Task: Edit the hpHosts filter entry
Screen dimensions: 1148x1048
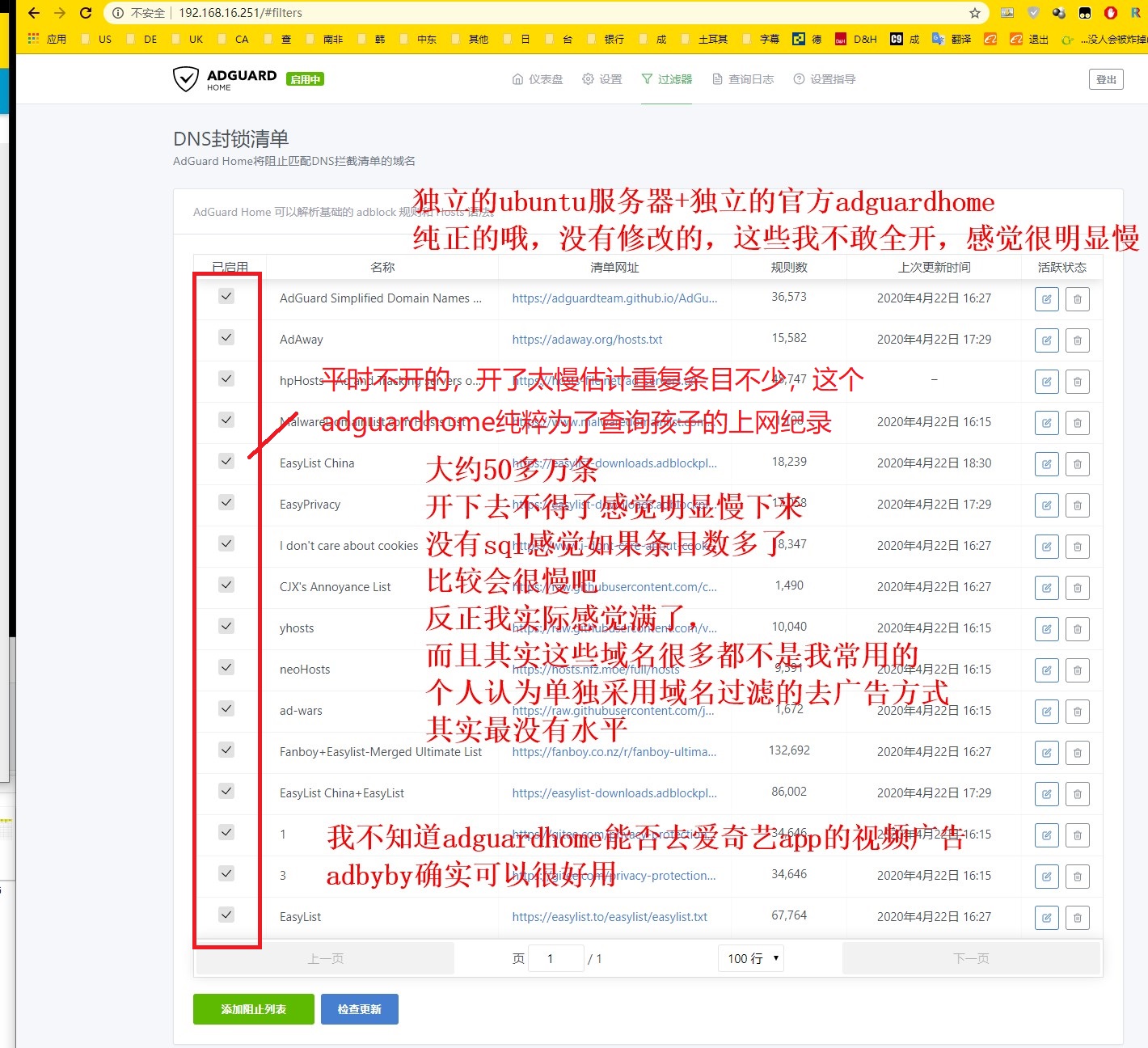Action: coord(1047,382)
